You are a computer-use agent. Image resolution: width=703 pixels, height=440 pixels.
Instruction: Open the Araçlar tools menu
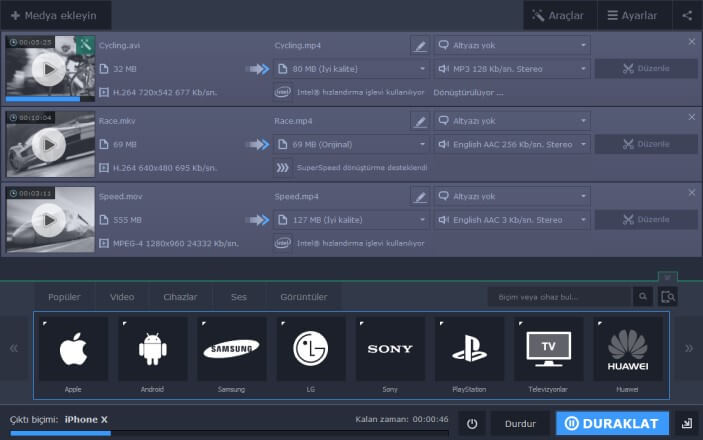point(560,15)
